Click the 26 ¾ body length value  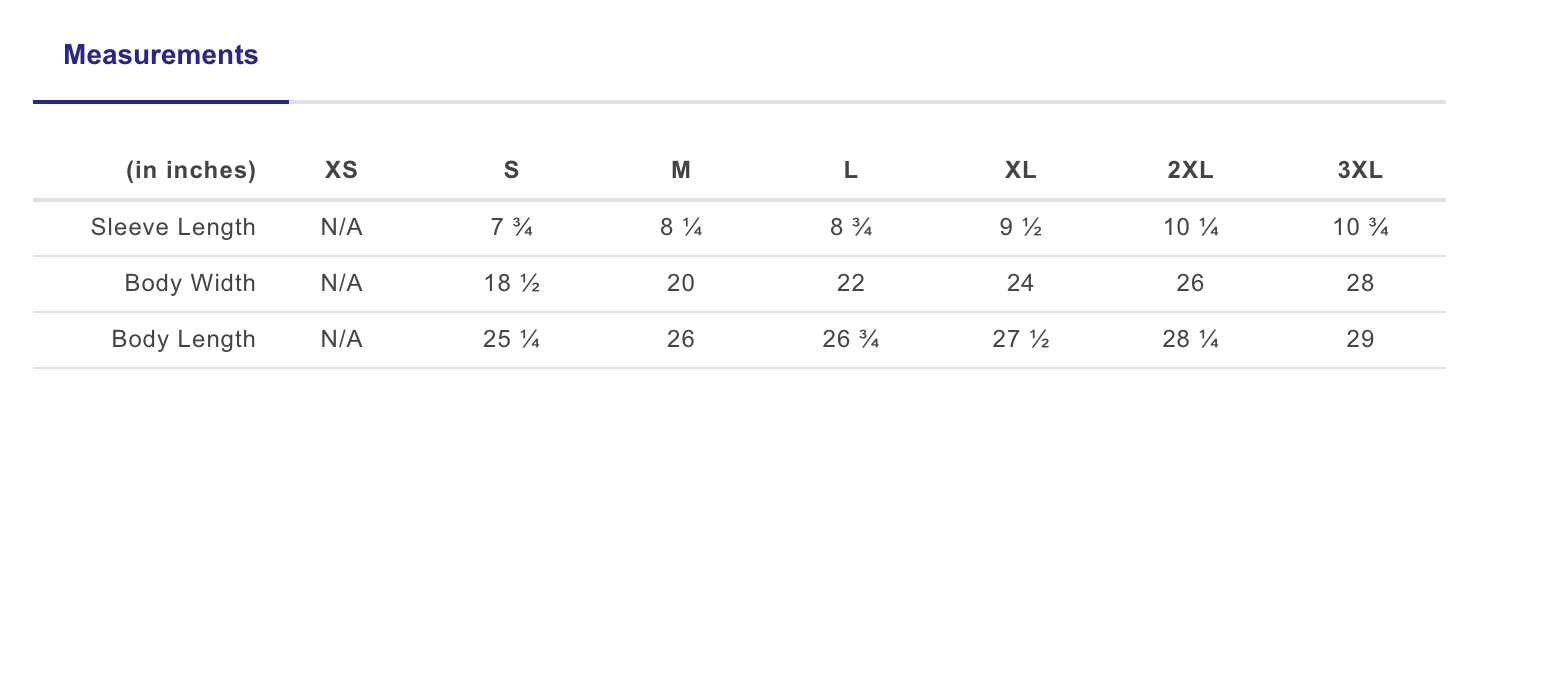pos(850,339)
